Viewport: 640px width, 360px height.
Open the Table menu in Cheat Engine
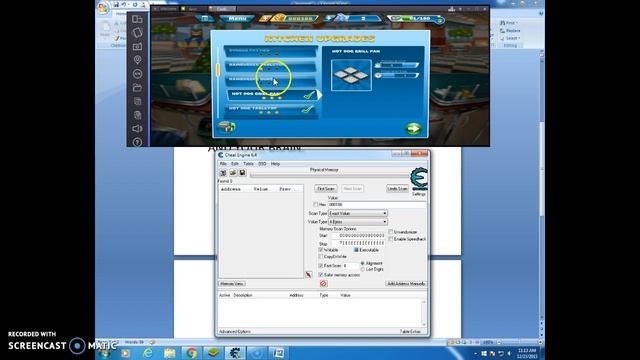(248, 164)
